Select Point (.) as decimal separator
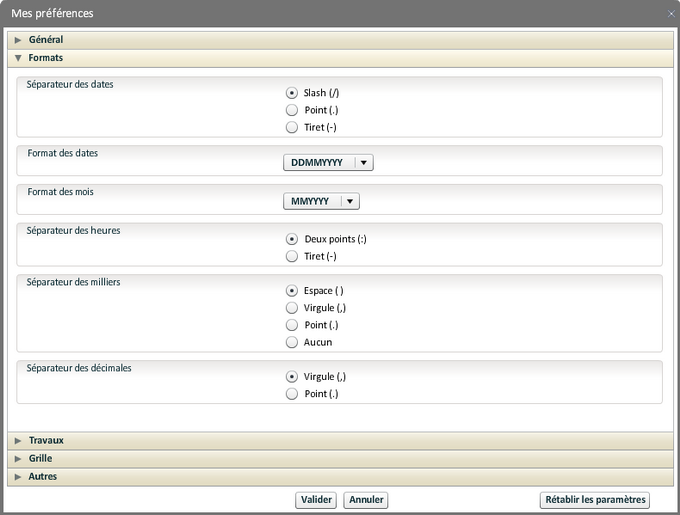The height and width of the screenshot is (515, 680). click(x=292, y=394)
